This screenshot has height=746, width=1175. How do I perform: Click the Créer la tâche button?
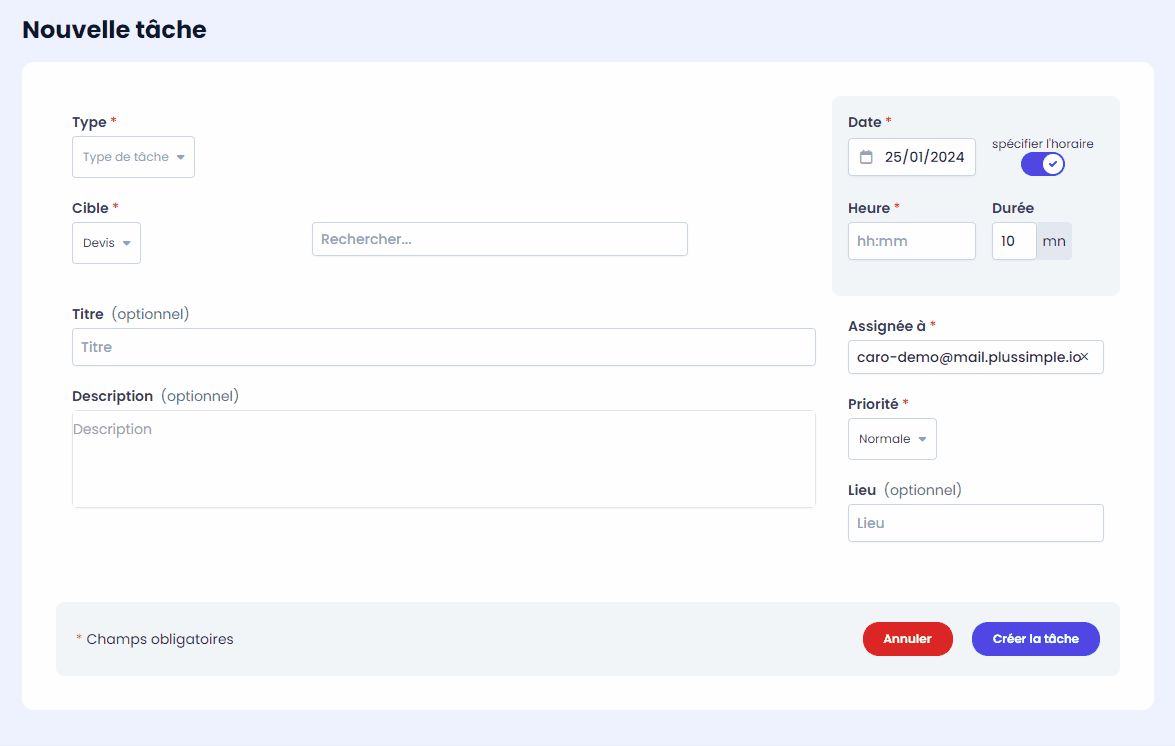(x=1036, y=639)
